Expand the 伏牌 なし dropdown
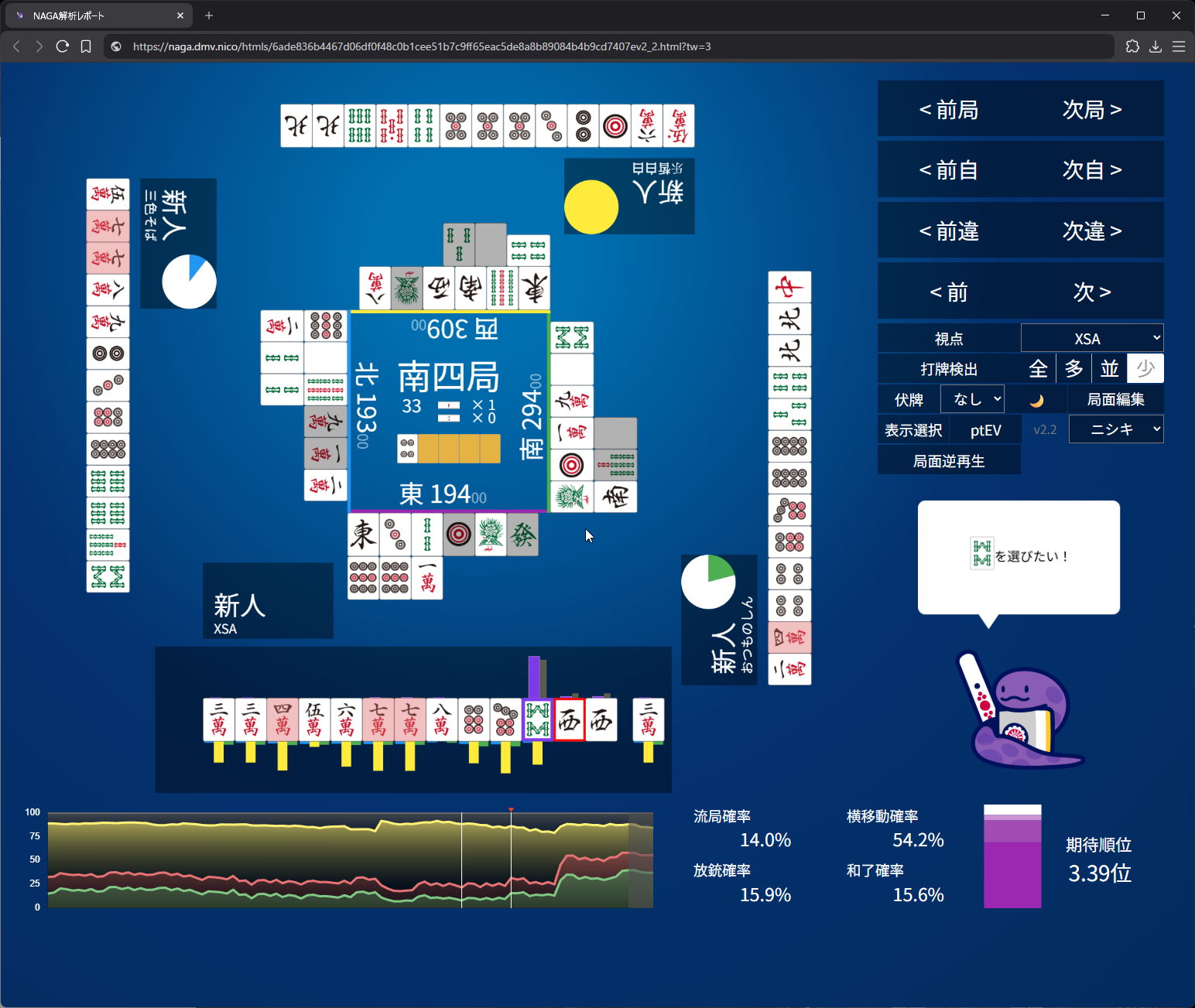Image resolution: width=1195 pixels, height=1008 pixels. (x=972, y=399)
